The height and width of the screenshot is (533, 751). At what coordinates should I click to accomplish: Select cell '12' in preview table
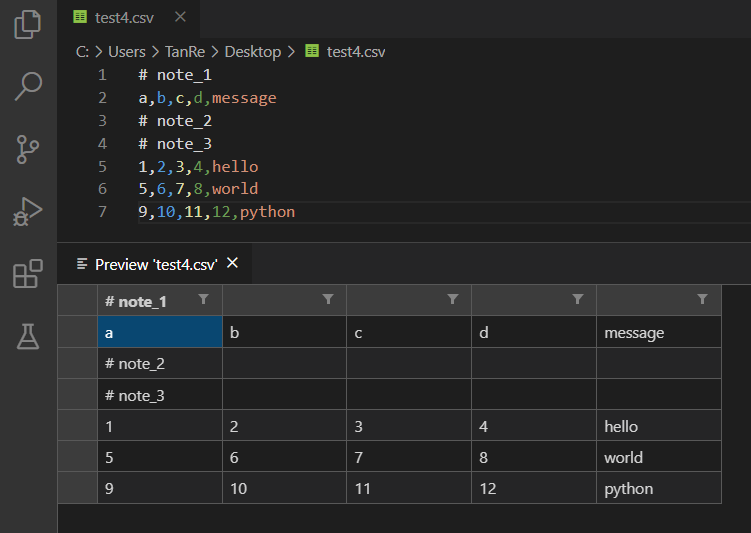point(534,488)
